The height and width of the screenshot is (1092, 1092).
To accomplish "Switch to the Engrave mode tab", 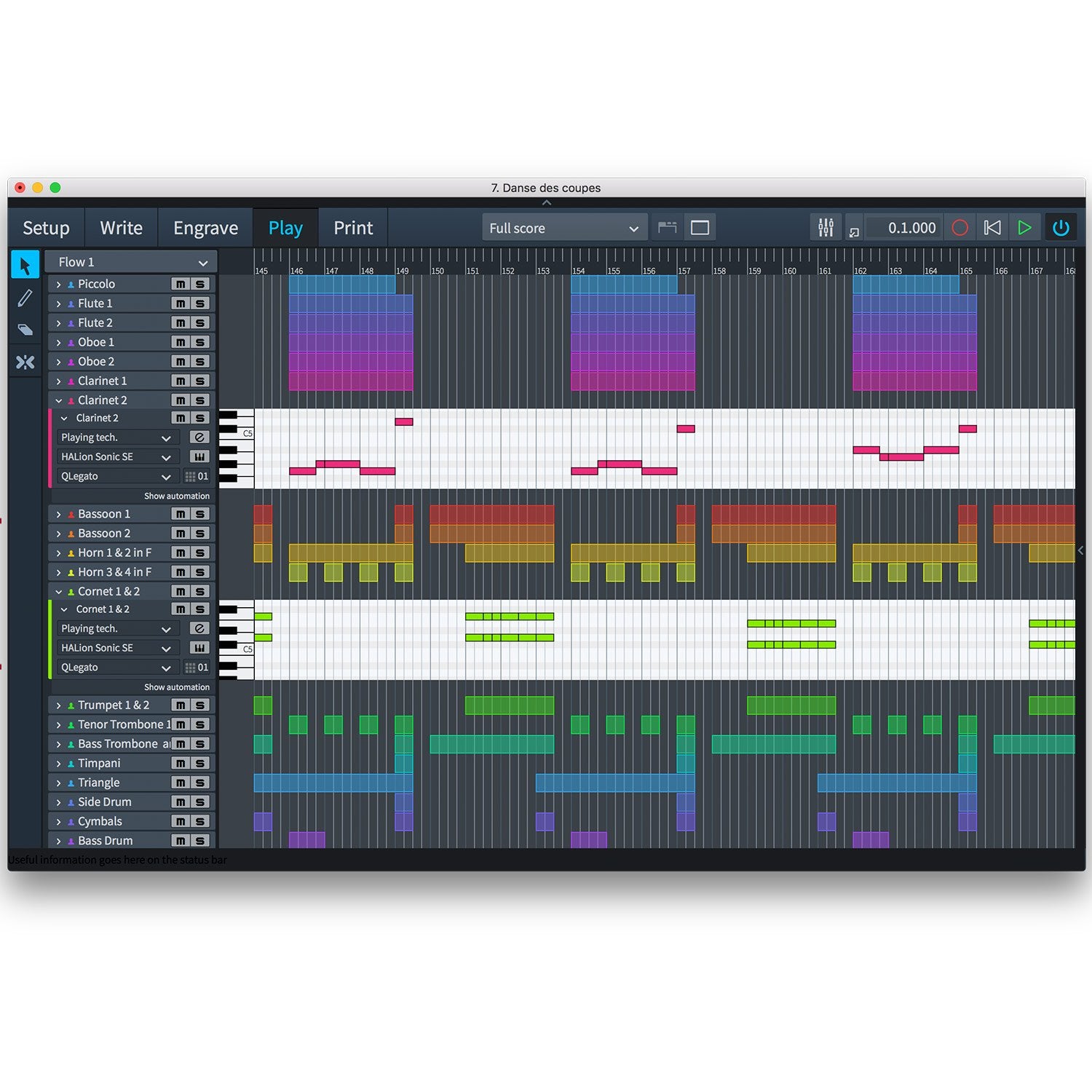I will point(205,228).
